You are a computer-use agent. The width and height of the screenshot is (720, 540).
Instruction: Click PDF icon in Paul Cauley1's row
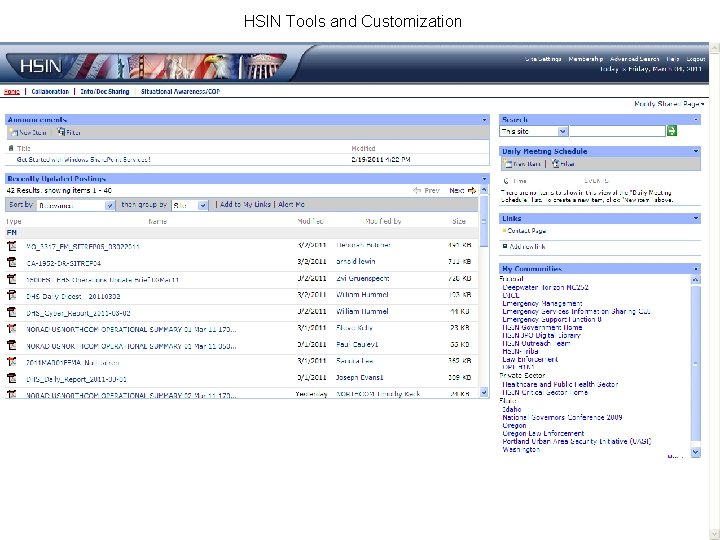coord(11,345)
